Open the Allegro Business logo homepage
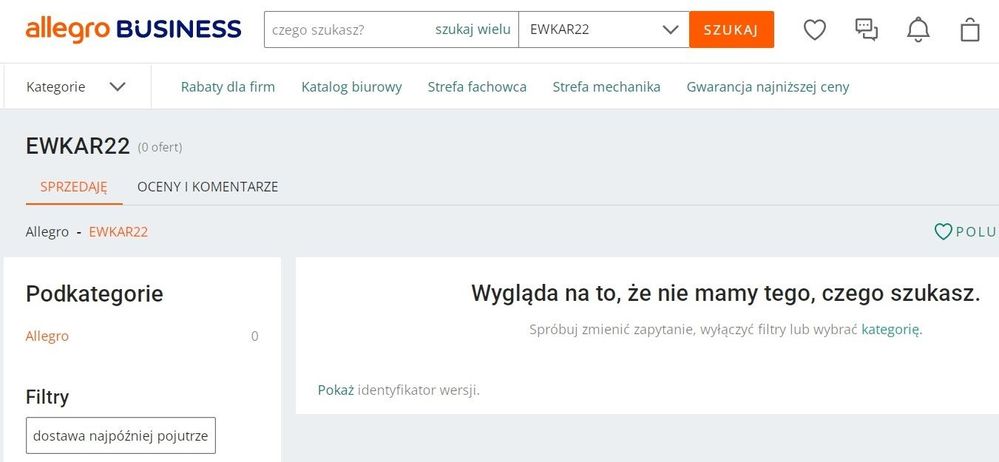Viewport: 999px width, 462px height. [x=133, y=29]
